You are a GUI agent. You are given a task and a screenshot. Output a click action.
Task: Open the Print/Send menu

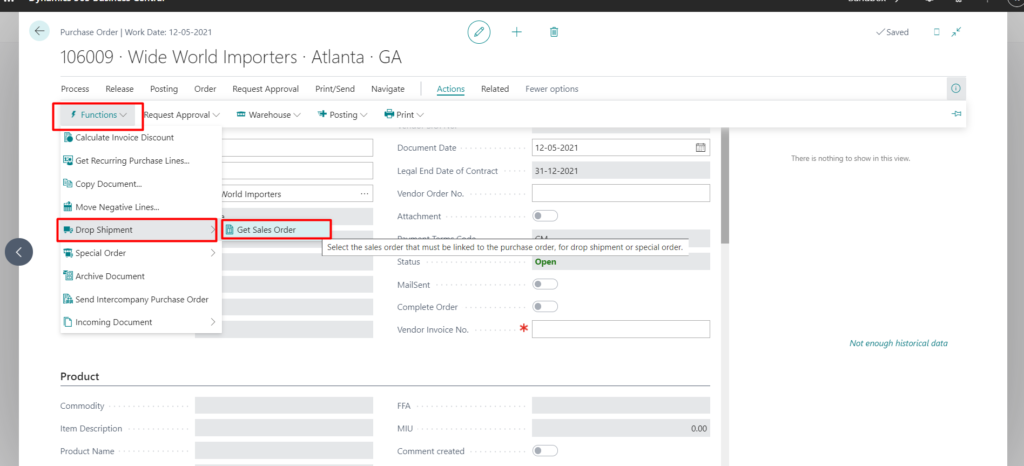pos(335,89)
